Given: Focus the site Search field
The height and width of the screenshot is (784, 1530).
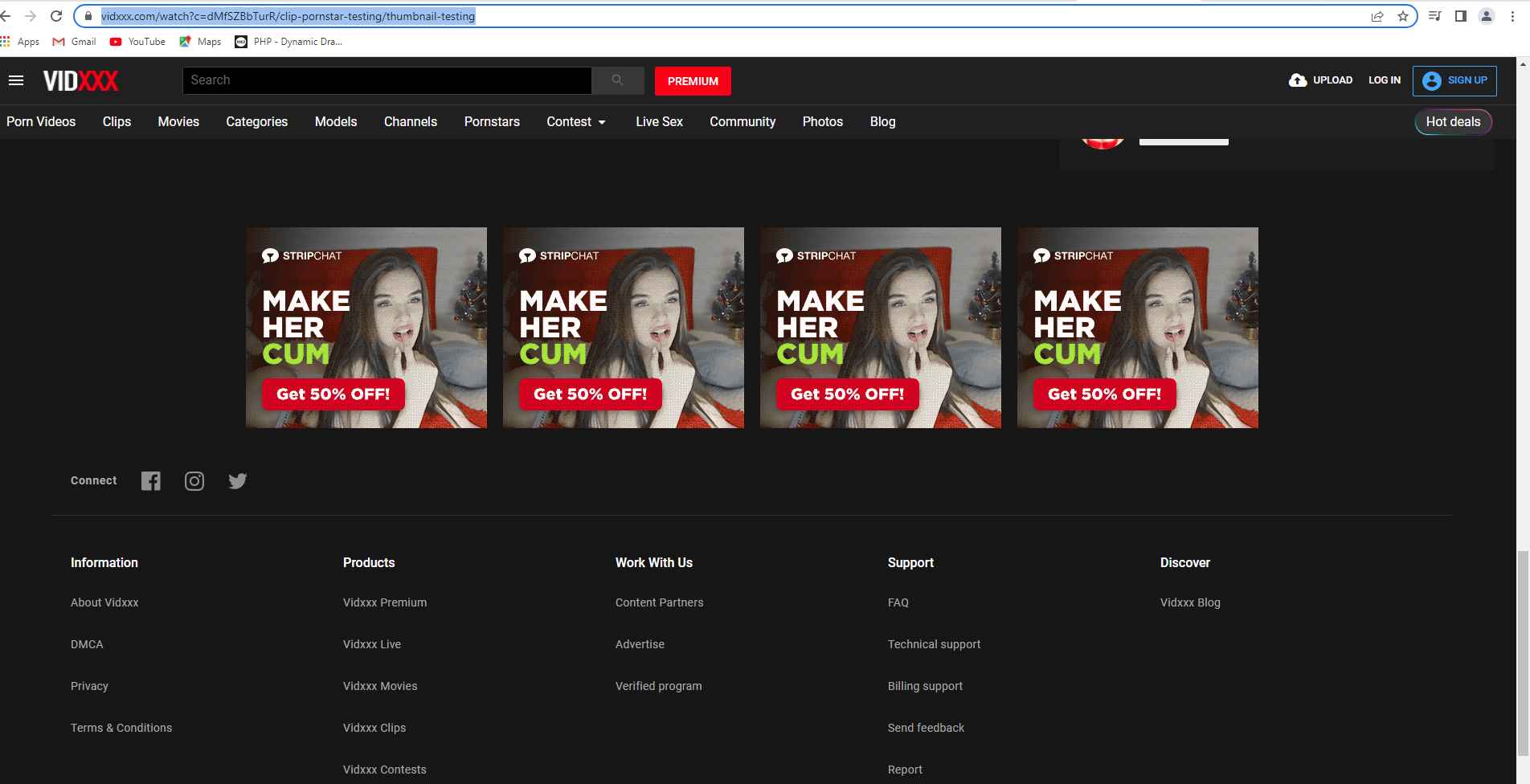Looking at the screenshot, I should pyautogui.click(x=387, y=80).
